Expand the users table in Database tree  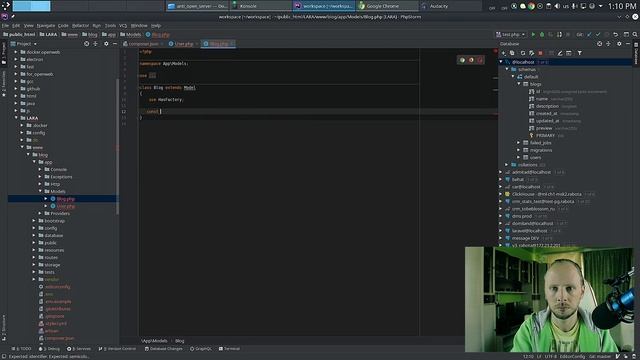pos(519,158)
